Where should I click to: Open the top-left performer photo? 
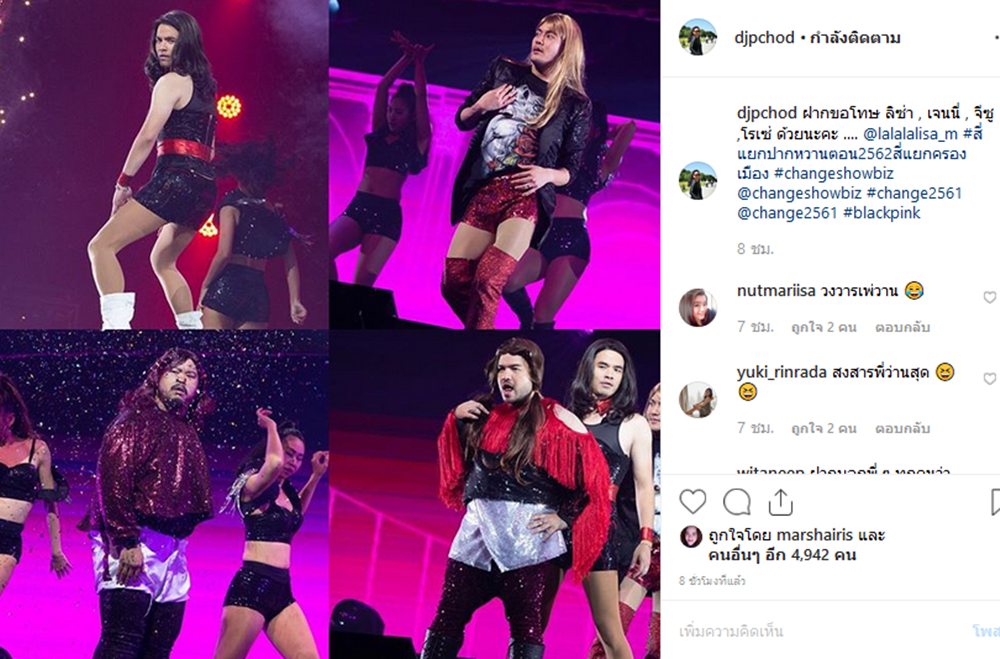164,164
